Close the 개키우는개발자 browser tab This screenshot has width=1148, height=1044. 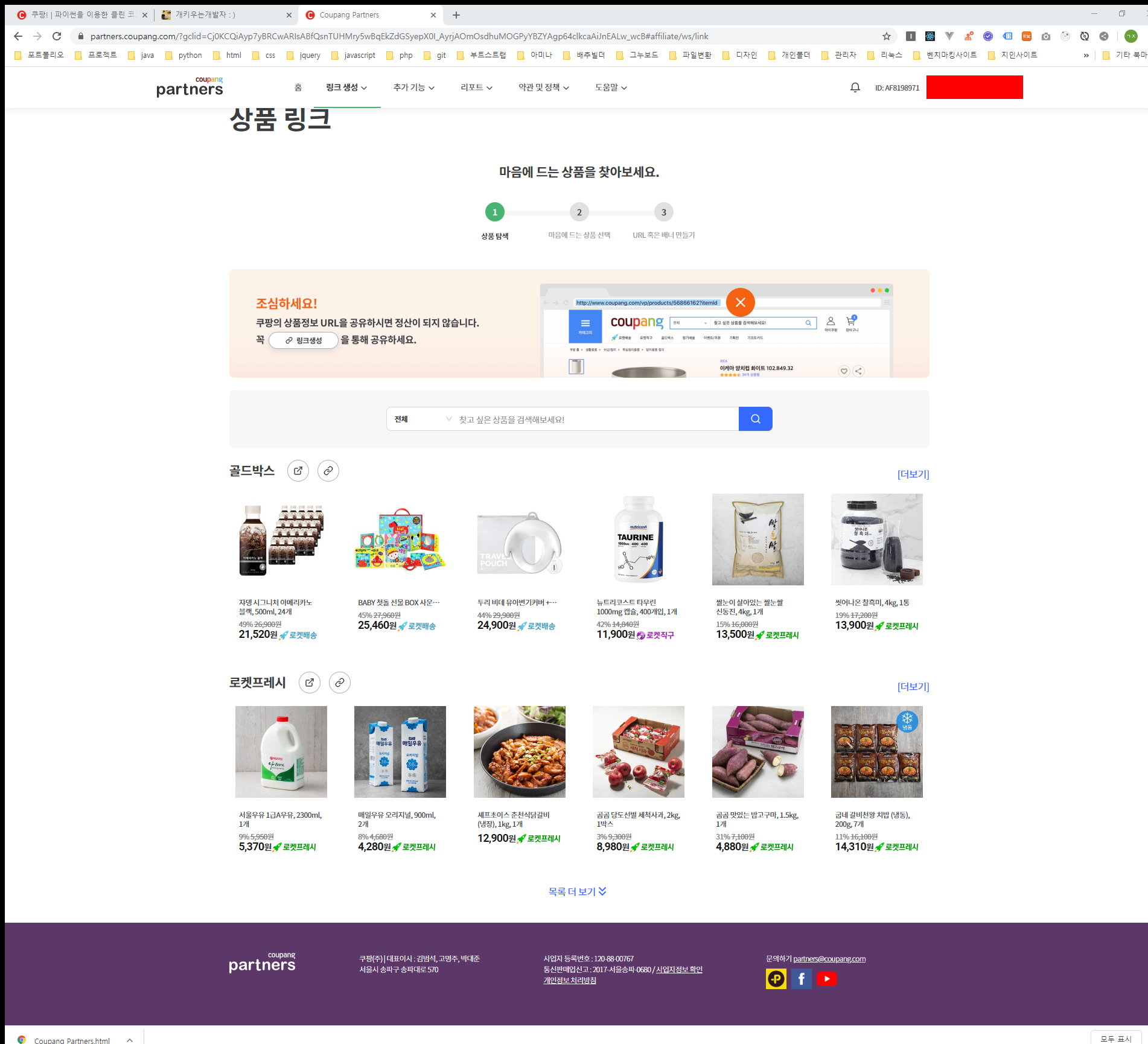click(289, 15)
